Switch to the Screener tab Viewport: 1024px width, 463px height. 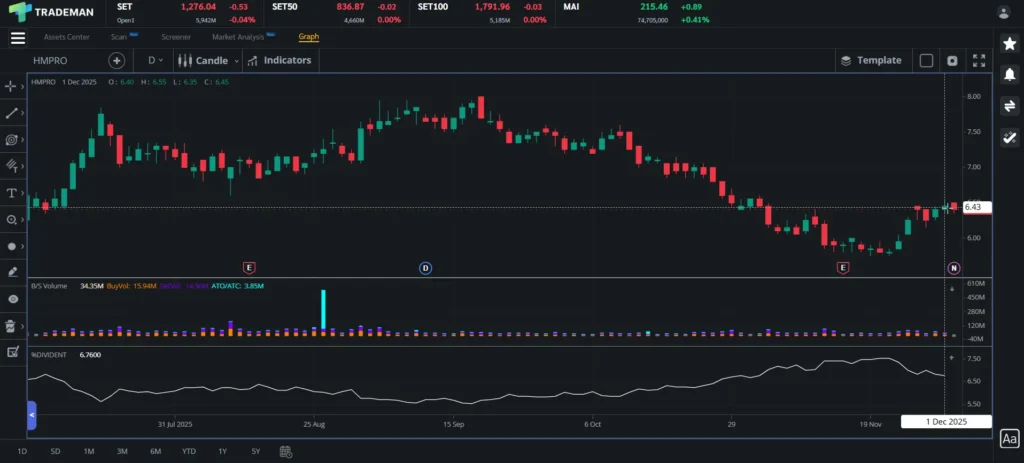pos(176,37)
